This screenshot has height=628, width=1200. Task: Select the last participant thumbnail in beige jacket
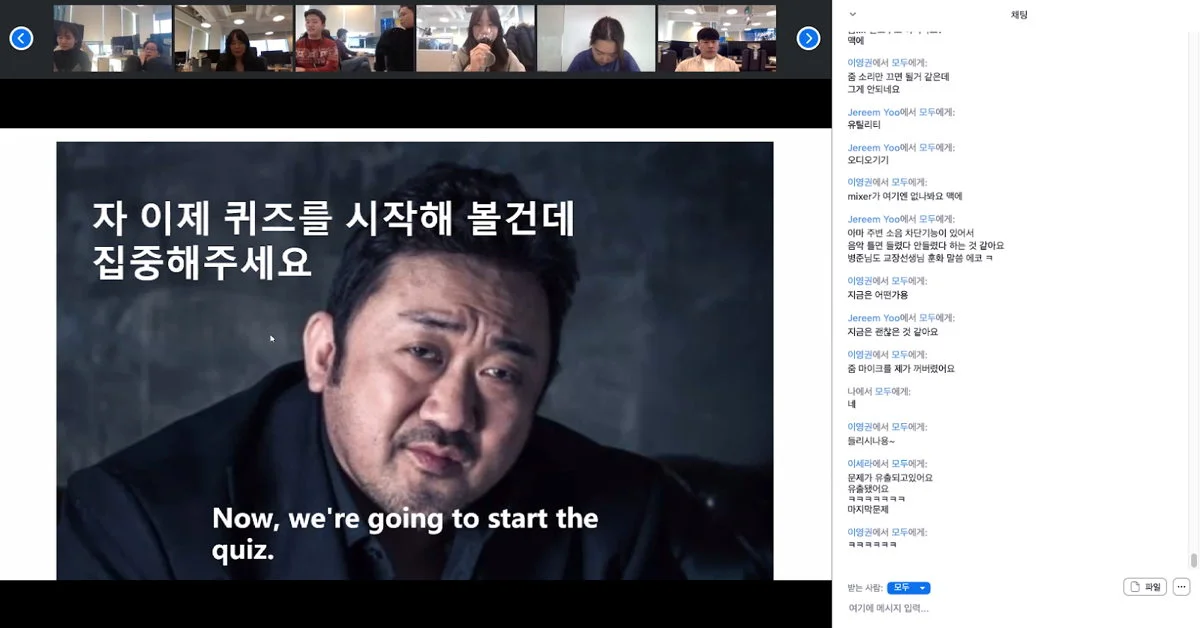point(716,38)
